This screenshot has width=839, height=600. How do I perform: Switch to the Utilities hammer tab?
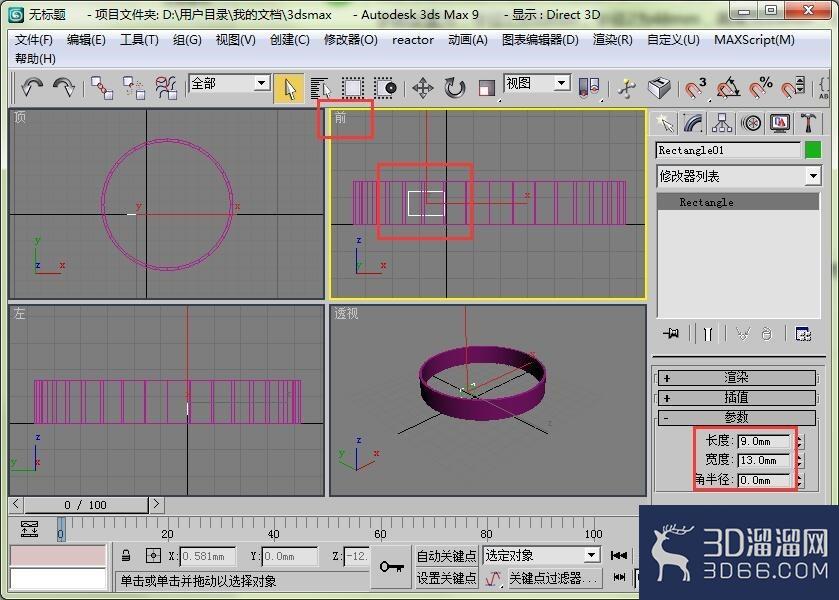click(x=809, y=124)
